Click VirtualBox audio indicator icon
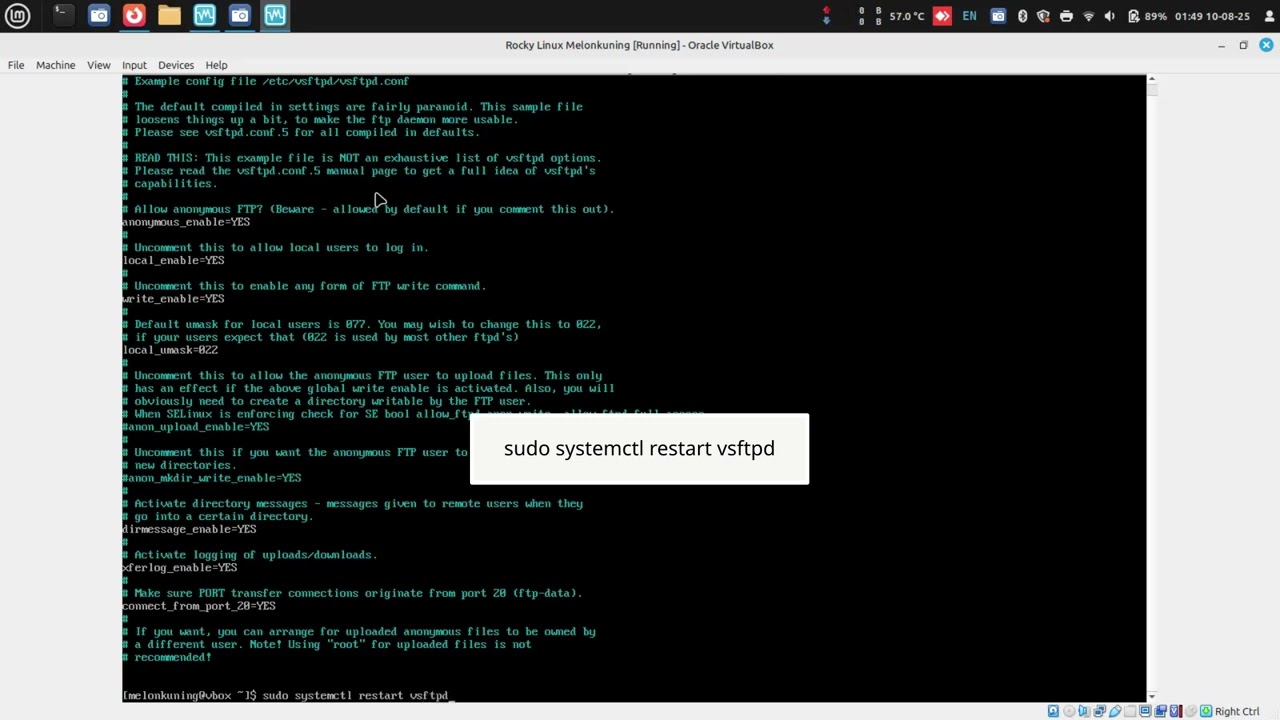Screen dimensions: 1280x720 (1084, 711)
